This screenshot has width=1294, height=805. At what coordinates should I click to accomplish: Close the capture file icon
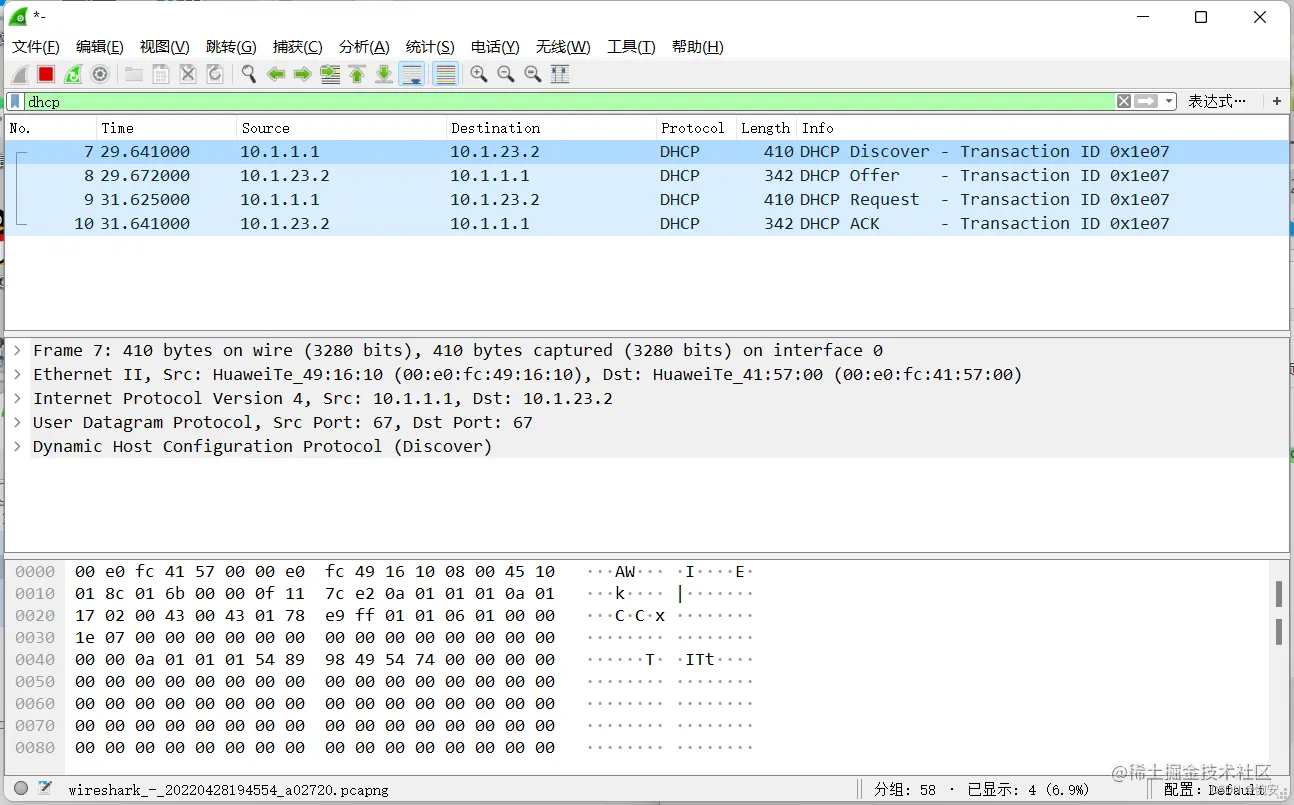187,74
